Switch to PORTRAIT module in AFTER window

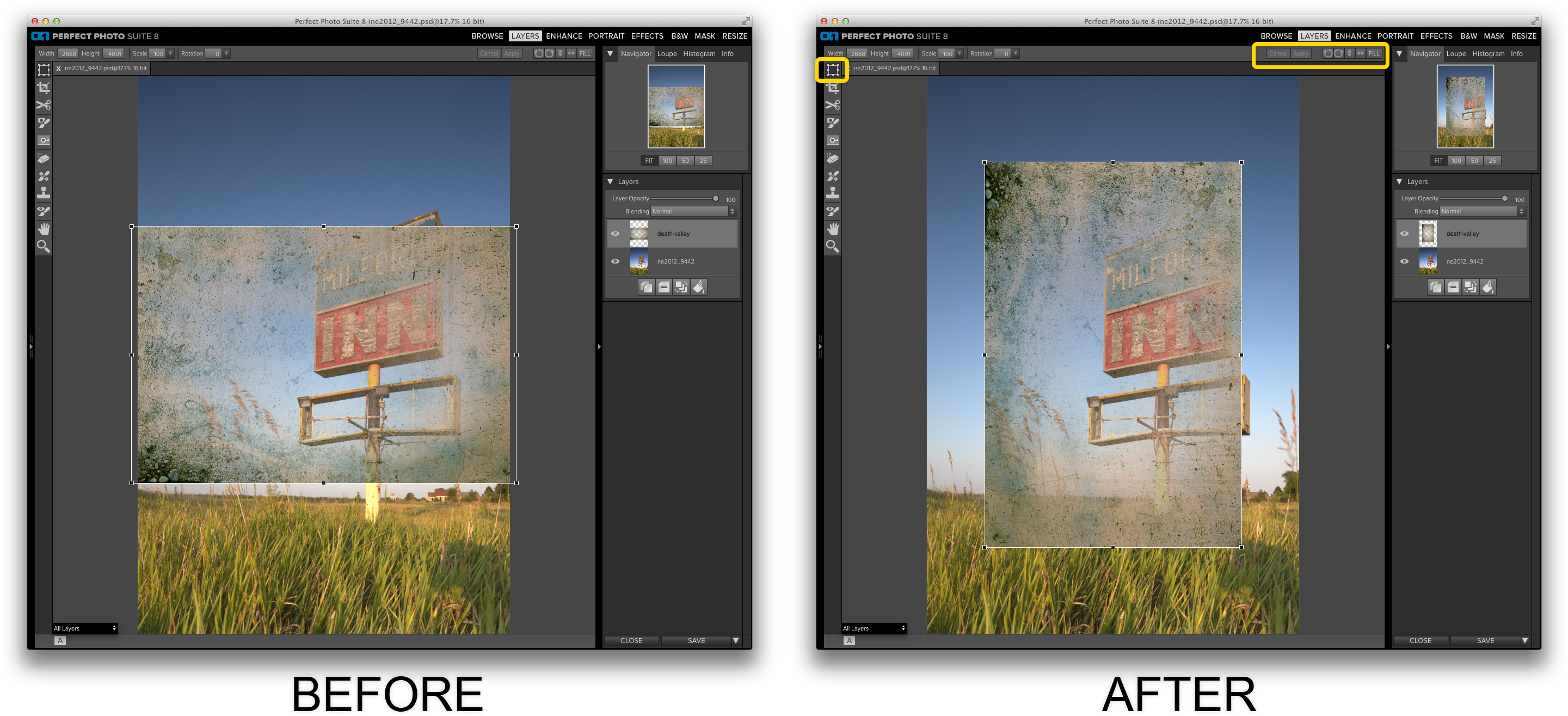[x=1395, y=36]
